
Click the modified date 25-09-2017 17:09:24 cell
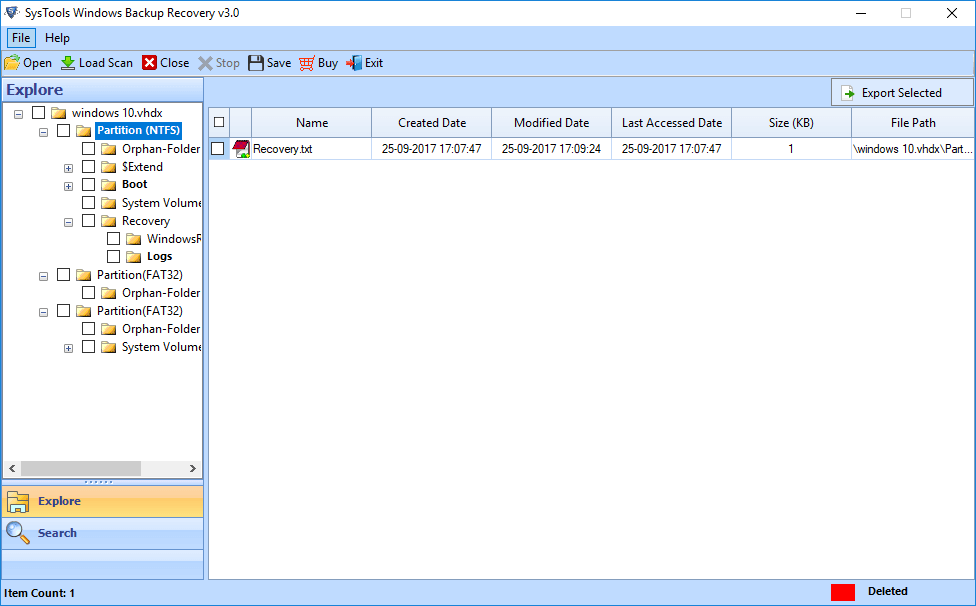551,149
